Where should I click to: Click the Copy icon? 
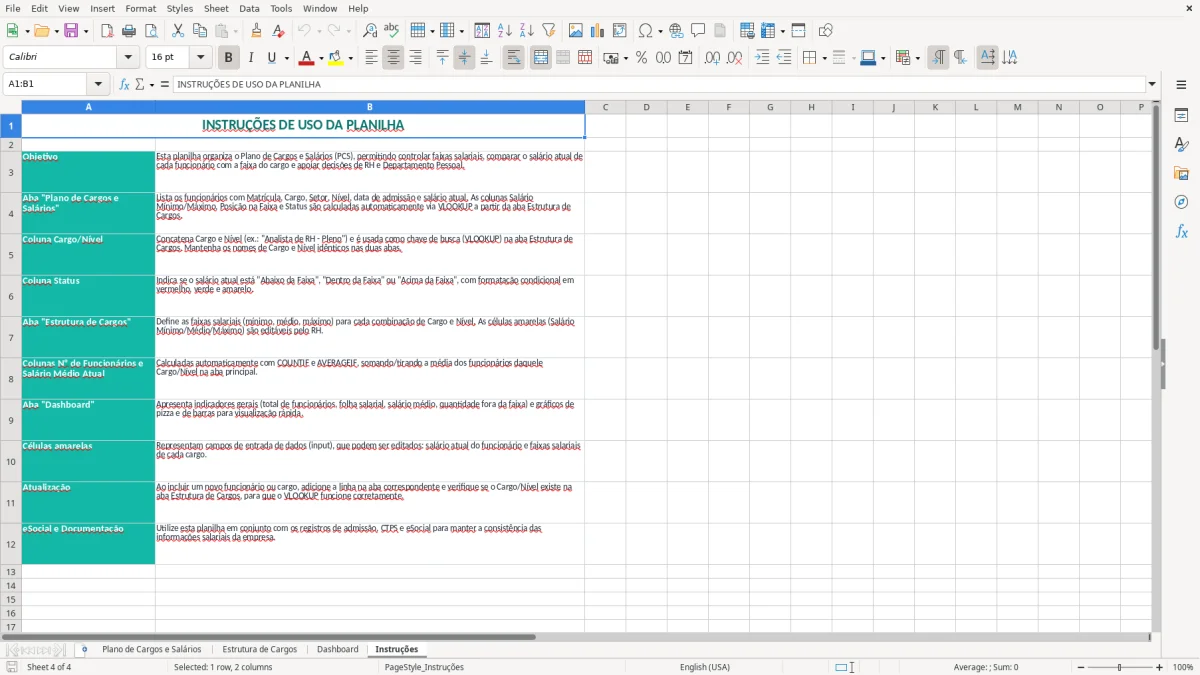pos(199,31)
